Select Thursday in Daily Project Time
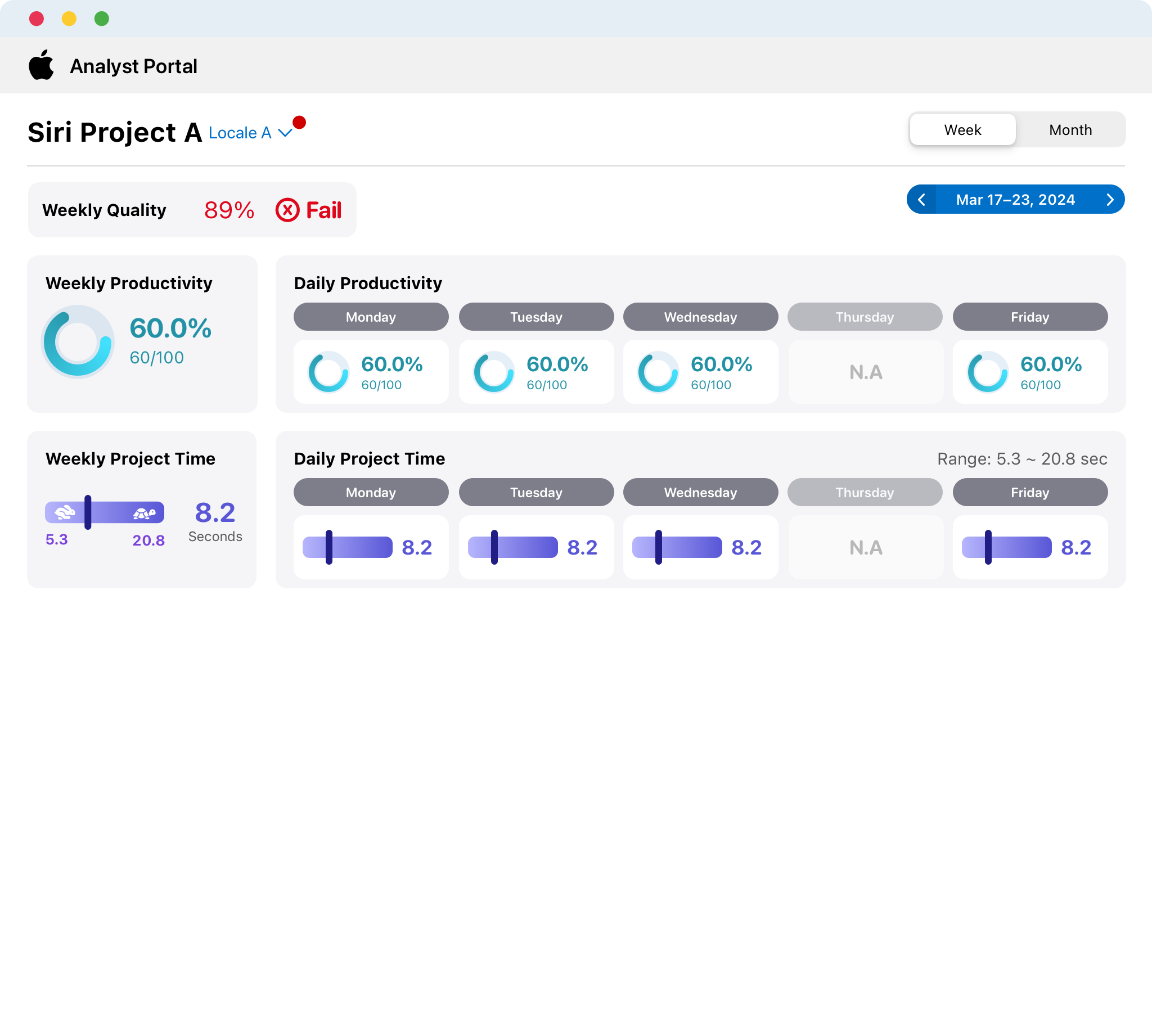The width and height of the screenshot is (1152, 1036). [865, 492]
